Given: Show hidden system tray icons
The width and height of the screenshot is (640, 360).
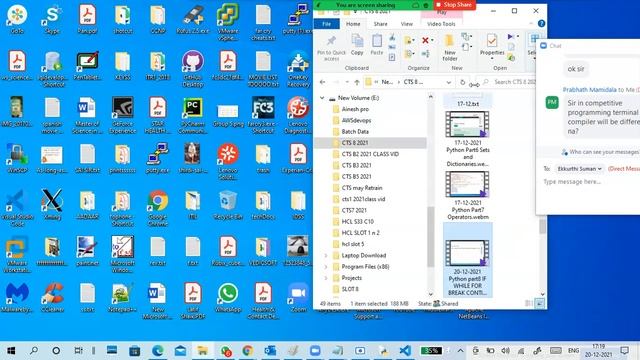Looking at the screenshot, I should [460, 351].
